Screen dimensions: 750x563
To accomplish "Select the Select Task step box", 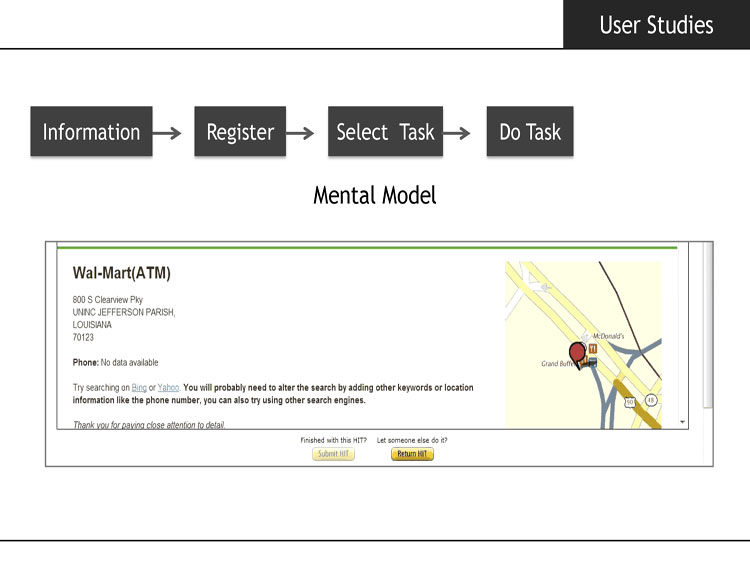I will tap(385, 132).
